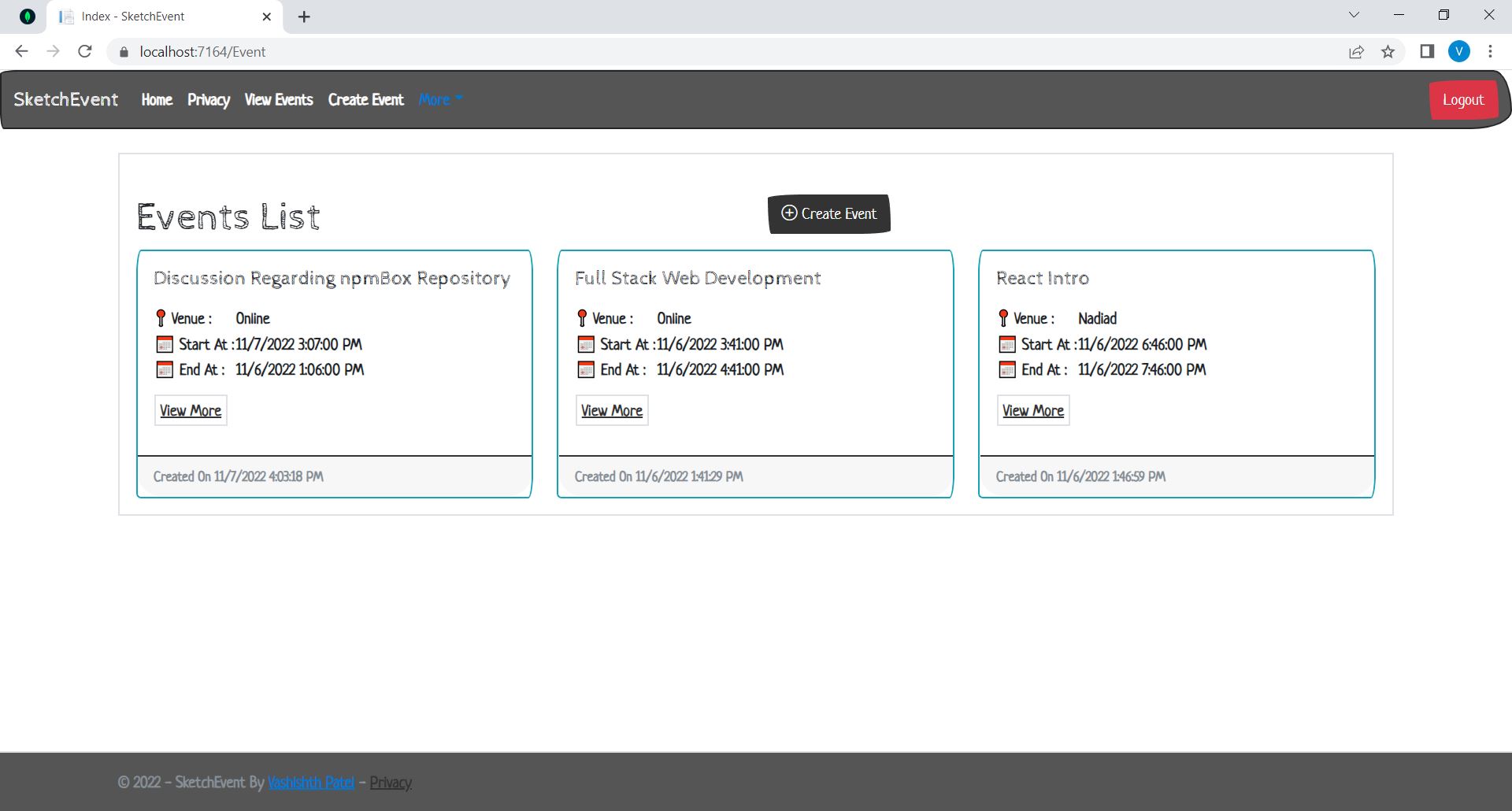The width and height of the screenshot is (1512, 811).
Task: Click the browser back arrow
Action: [21, 52]
